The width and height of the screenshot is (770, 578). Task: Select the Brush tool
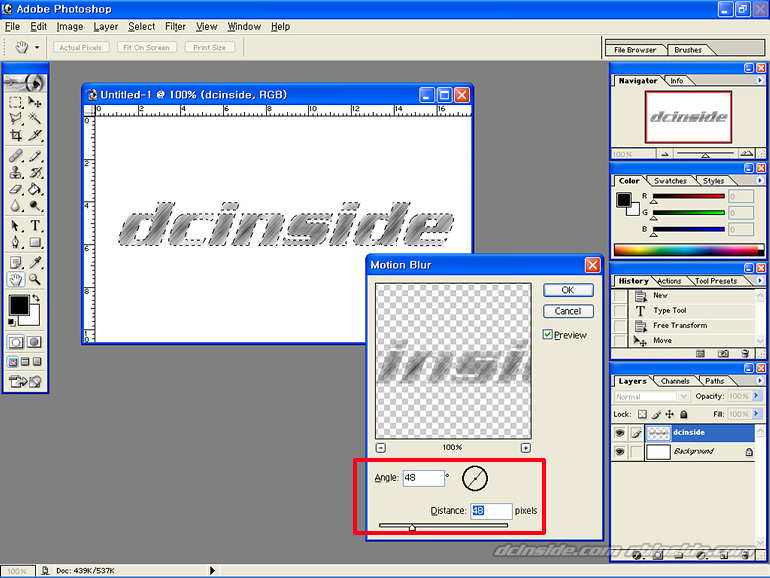click(34, 156)
